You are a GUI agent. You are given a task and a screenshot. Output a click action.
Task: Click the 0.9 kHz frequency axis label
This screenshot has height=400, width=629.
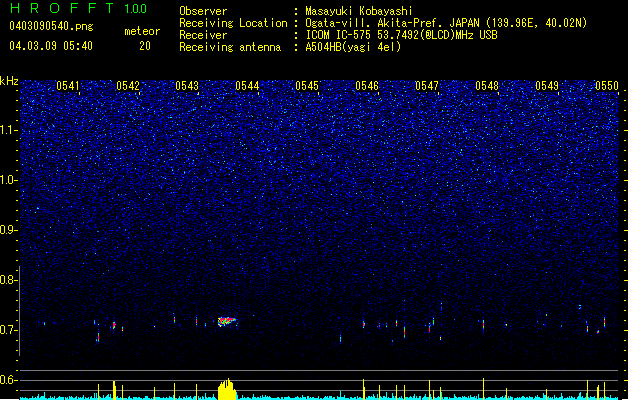click(8, 230)
